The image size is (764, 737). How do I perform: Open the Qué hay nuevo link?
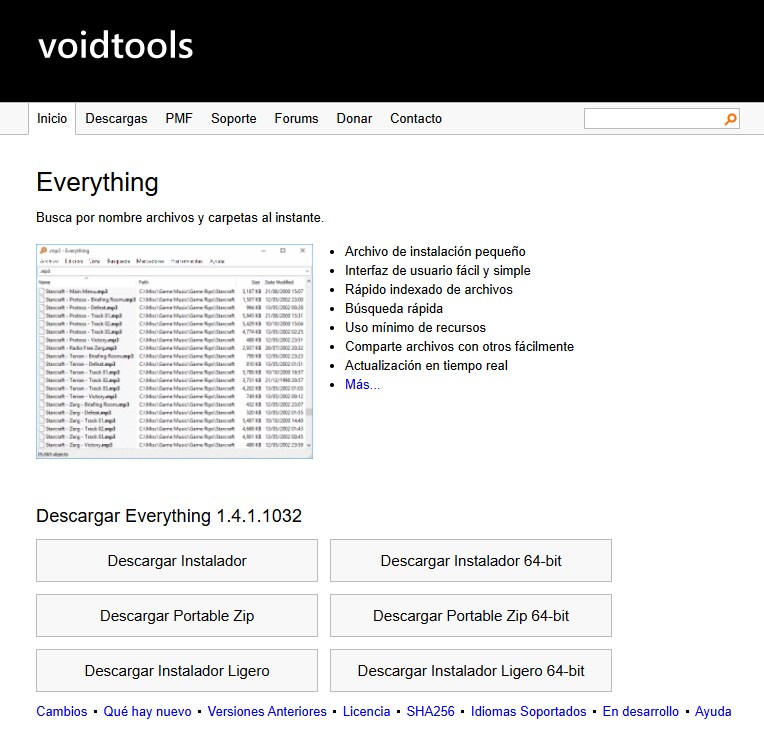pos(147,711)
